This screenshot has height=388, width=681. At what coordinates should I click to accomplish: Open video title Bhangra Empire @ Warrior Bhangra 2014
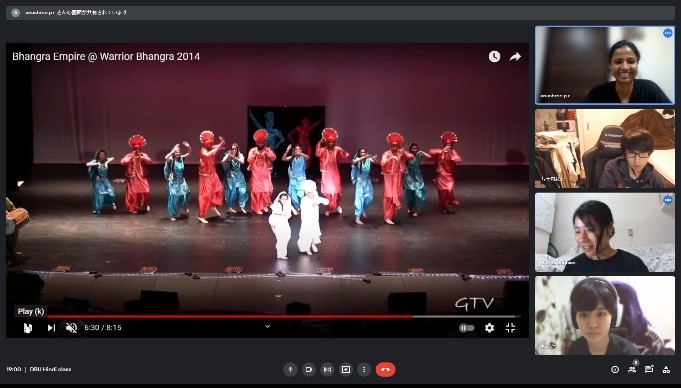coord(106,56)
